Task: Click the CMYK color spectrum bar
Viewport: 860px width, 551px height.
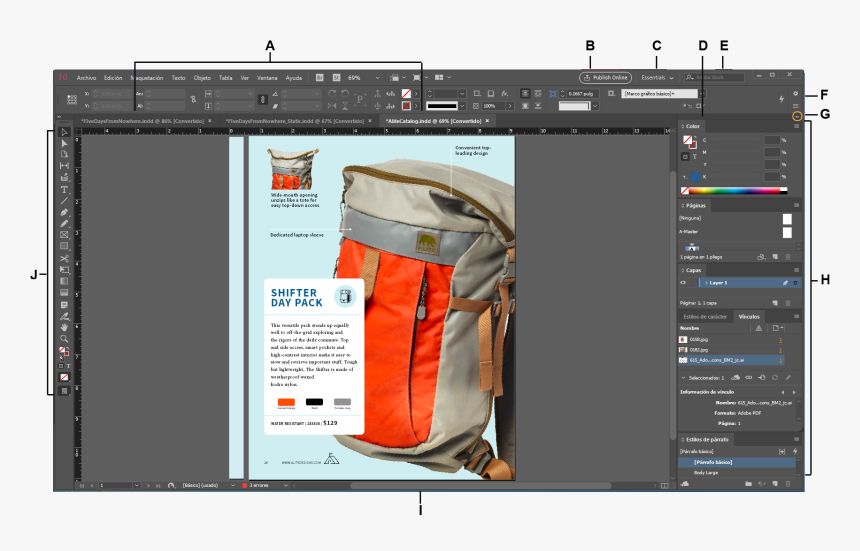Action: (x=735, y=191)
